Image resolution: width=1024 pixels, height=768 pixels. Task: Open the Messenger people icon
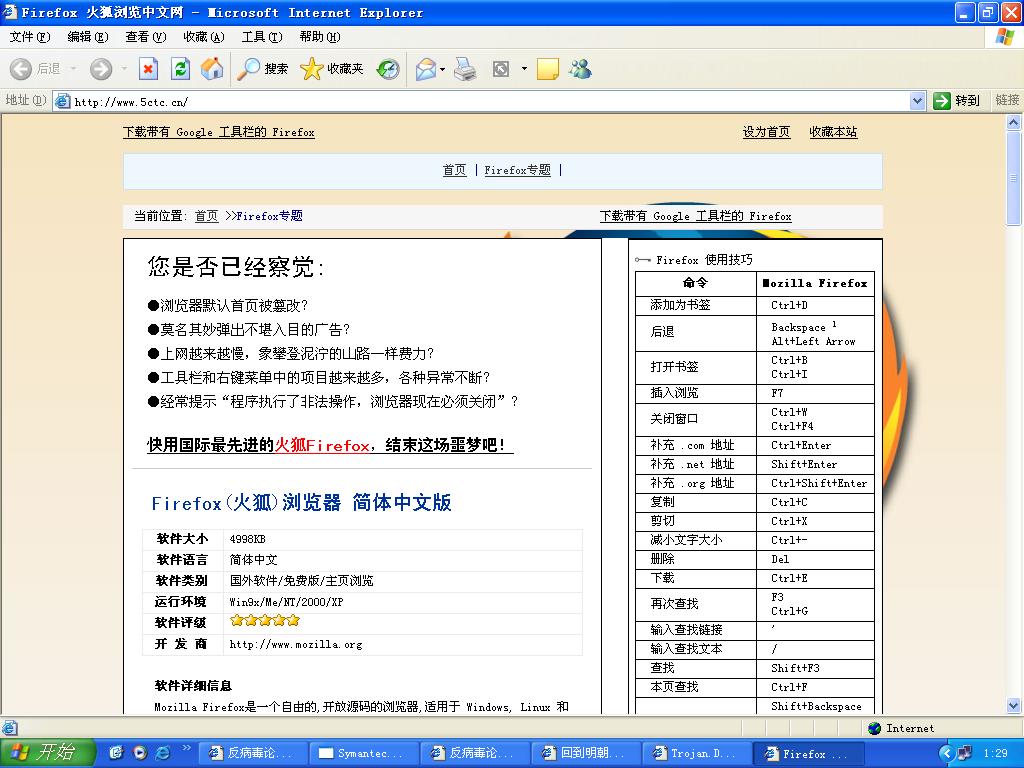pyautogui.click(x=580, y=69)
